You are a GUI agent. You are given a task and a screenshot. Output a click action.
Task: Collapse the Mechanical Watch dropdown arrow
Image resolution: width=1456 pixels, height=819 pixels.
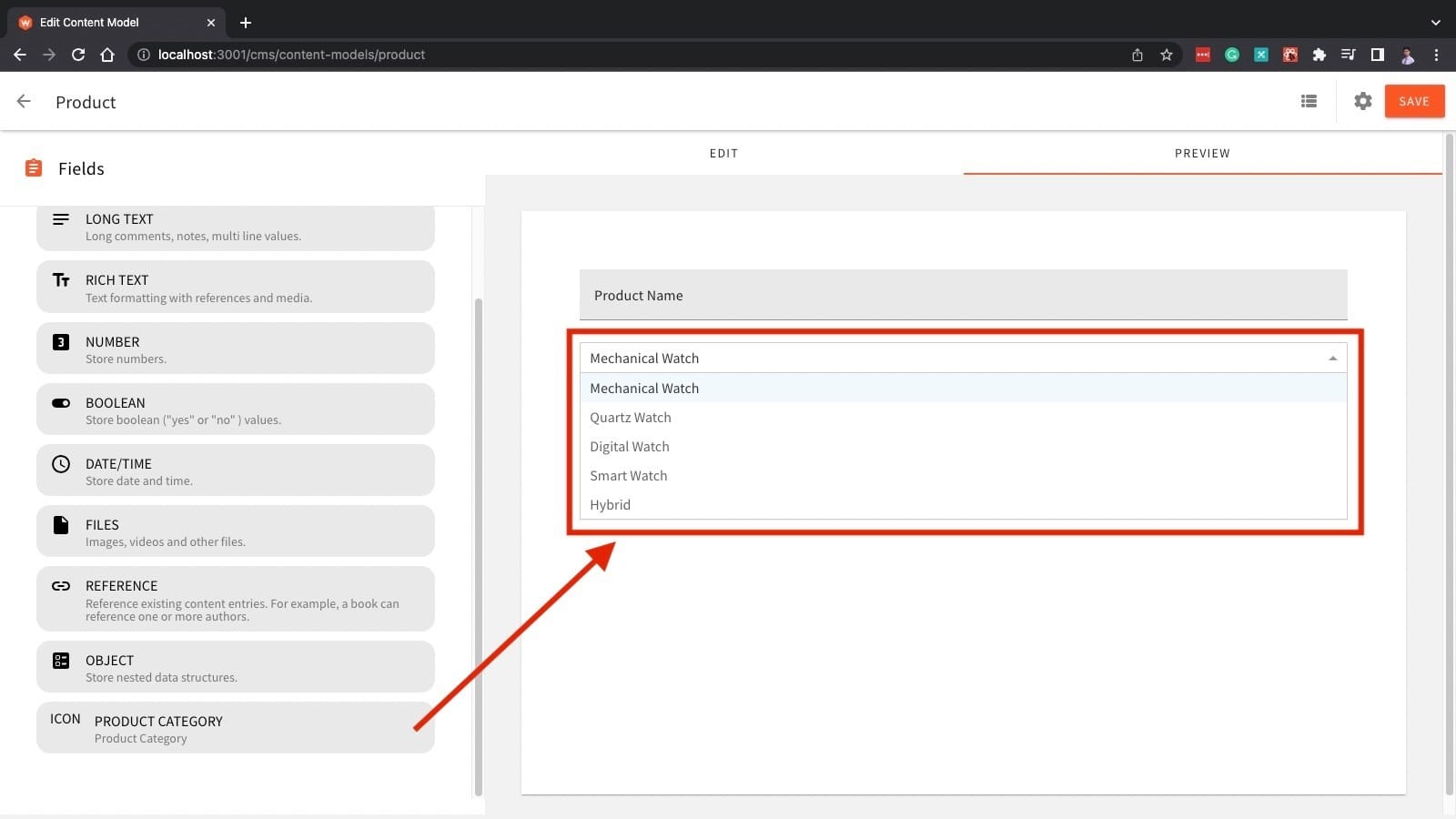click(1332, 359)
